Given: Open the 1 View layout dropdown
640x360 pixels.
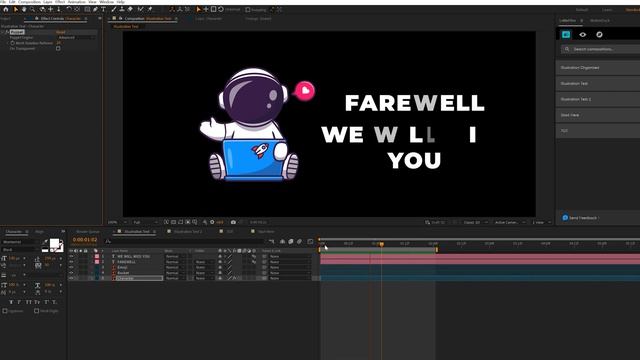Looking at the screenshot, I should [x=541, y=222].
